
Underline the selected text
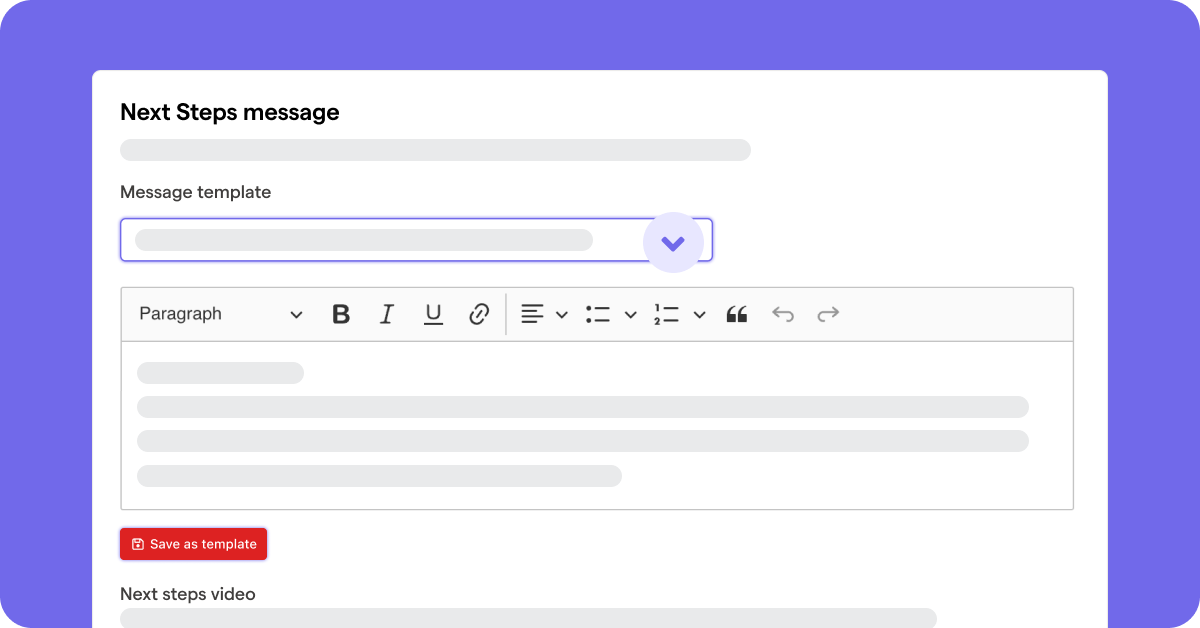[433, 314]
